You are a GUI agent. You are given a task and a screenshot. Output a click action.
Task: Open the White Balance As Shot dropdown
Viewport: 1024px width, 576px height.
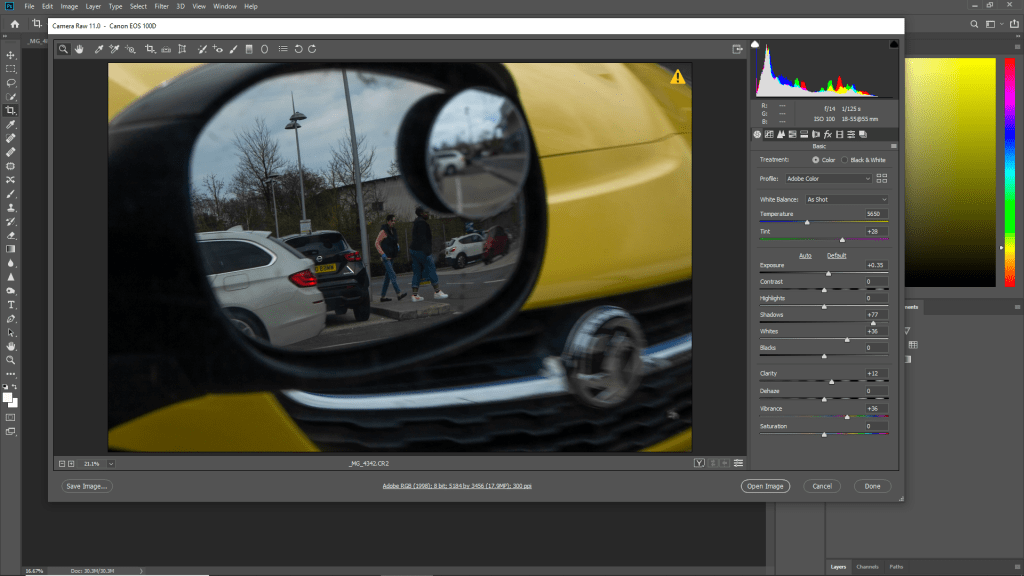[846, 199]
